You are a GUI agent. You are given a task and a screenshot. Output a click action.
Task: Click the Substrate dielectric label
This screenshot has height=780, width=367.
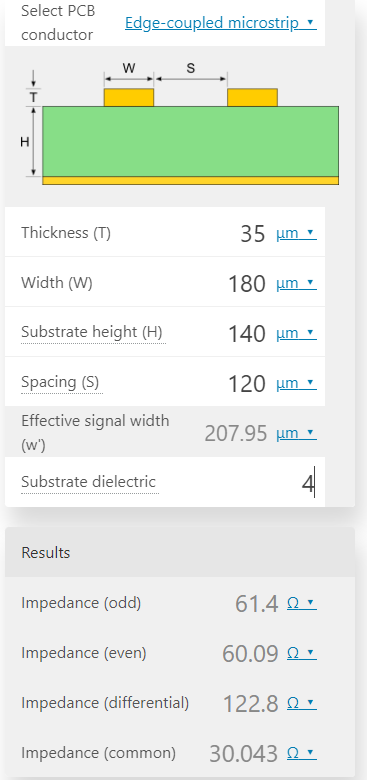[x=89, y=482]
